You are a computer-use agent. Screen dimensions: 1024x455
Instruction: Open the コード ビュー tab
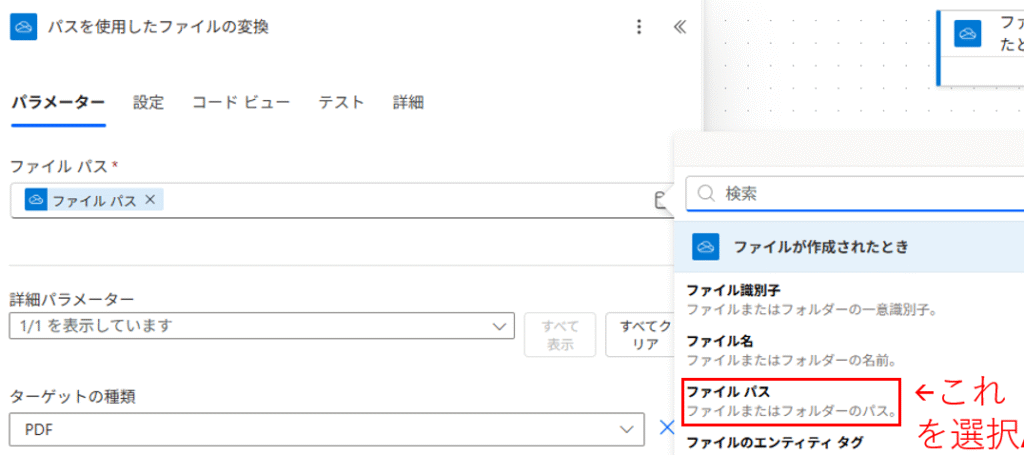pyautogui.click(x=241, y=102)
